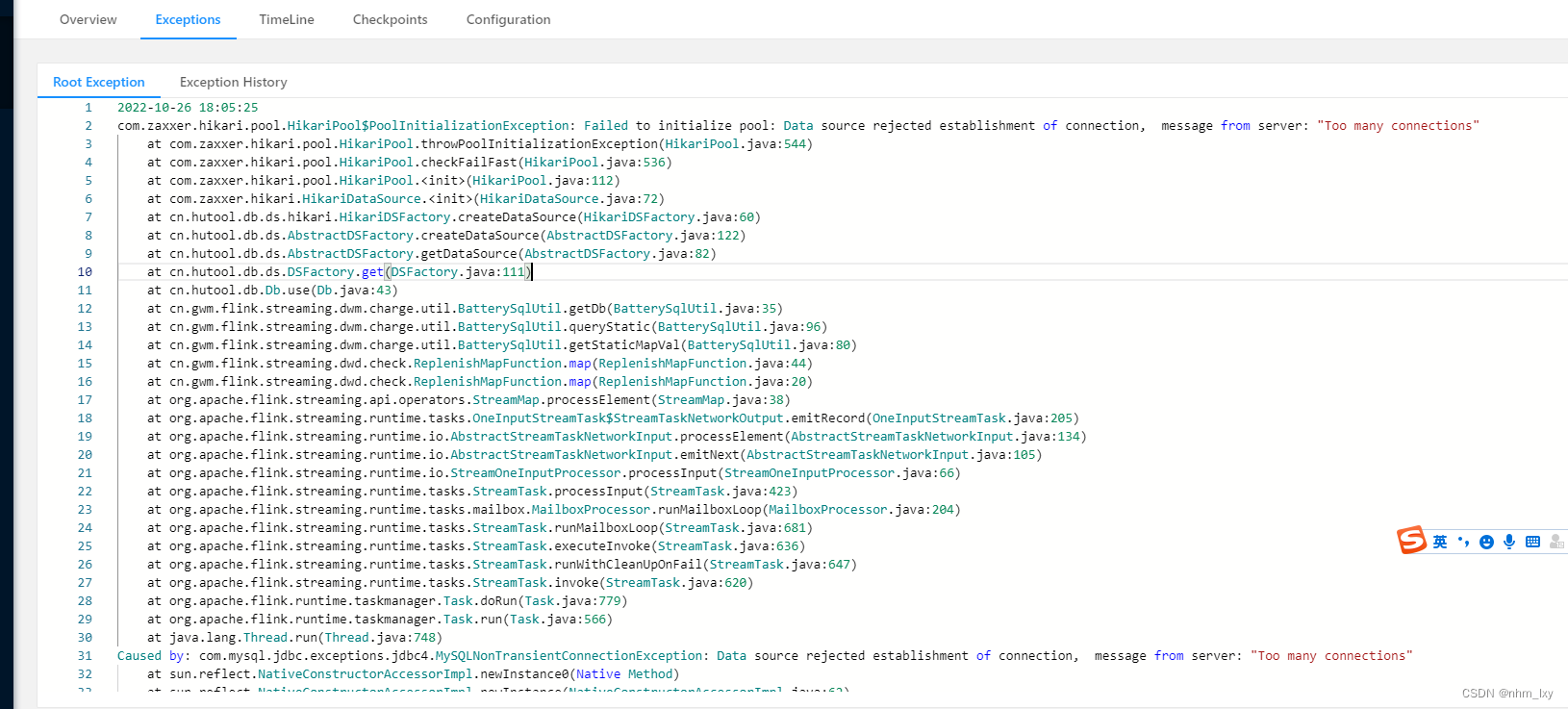Switch to the Exception History sub-tab

pyautogui.click(x=233, y=82)
